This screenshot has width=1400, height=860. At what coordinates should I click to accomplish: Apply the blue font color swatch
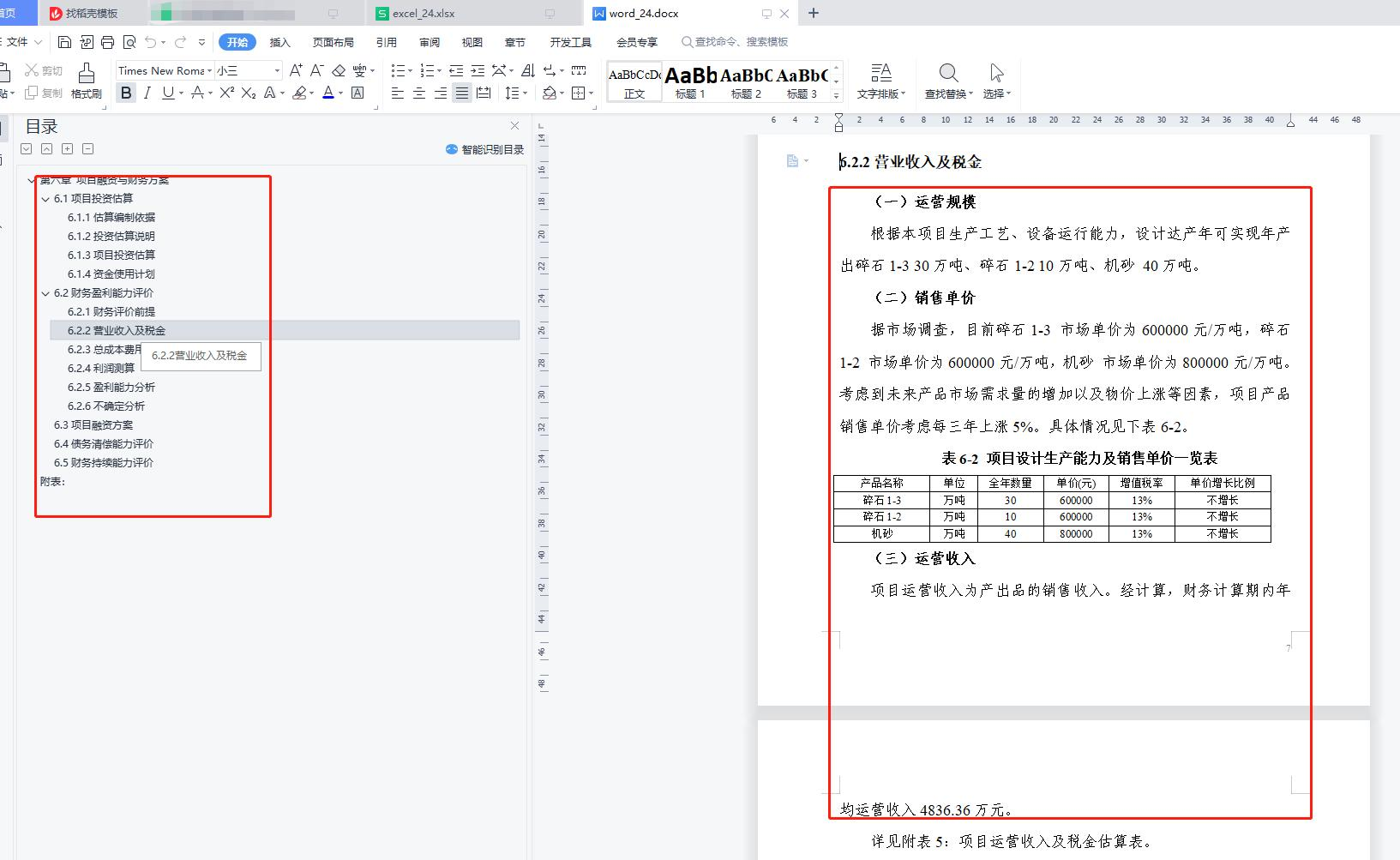[327, 93]
